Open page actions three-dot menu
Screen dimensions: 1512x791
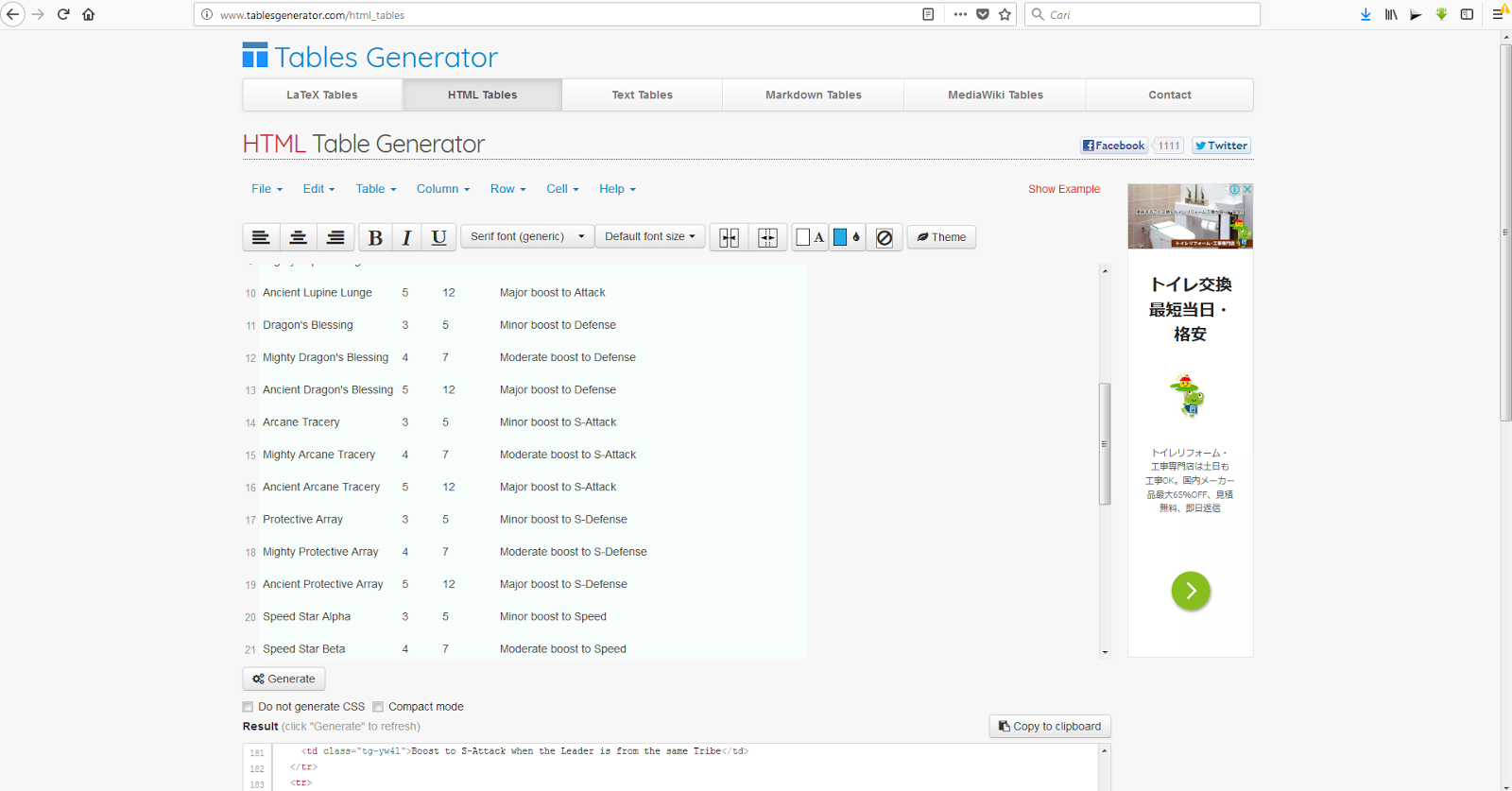click(960, 14)
